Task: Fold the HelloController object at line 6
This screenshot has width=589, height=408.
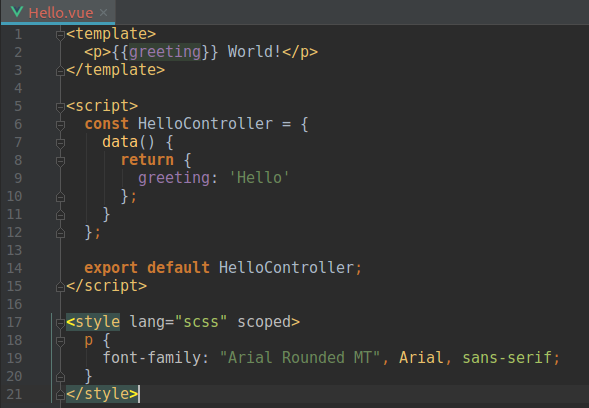Action: tap(60, 125)
